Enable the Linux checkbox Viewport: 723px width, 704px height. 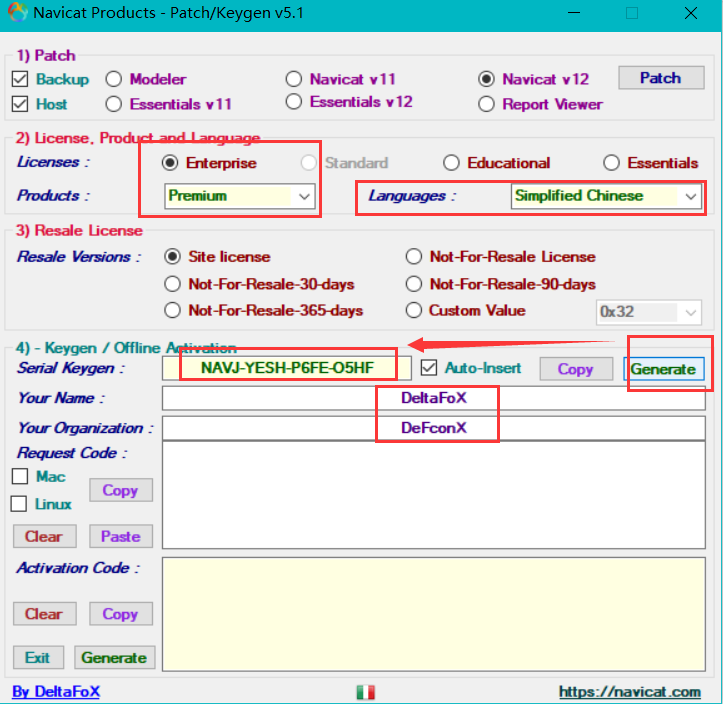point(18,503)
